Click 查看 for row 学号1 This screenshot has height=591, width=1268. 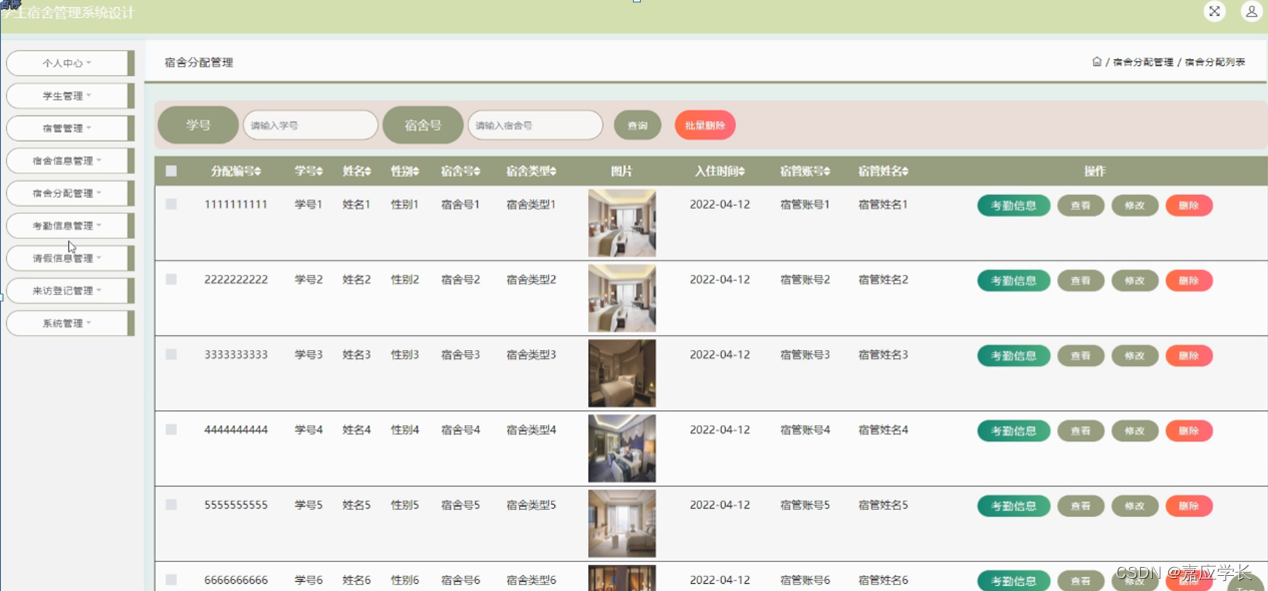[1081, 205]
